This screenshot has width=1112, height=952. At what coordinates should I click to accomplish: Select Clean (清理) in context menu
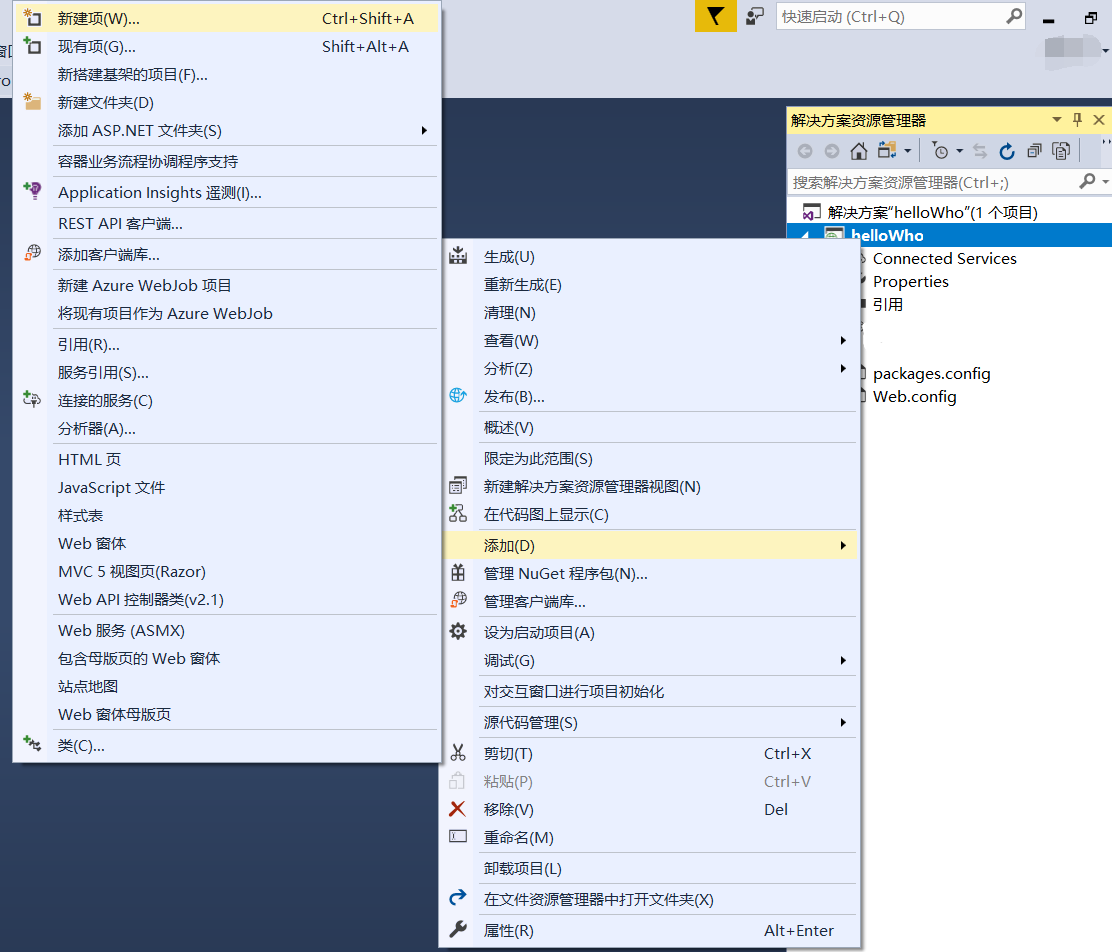[649, 313]
